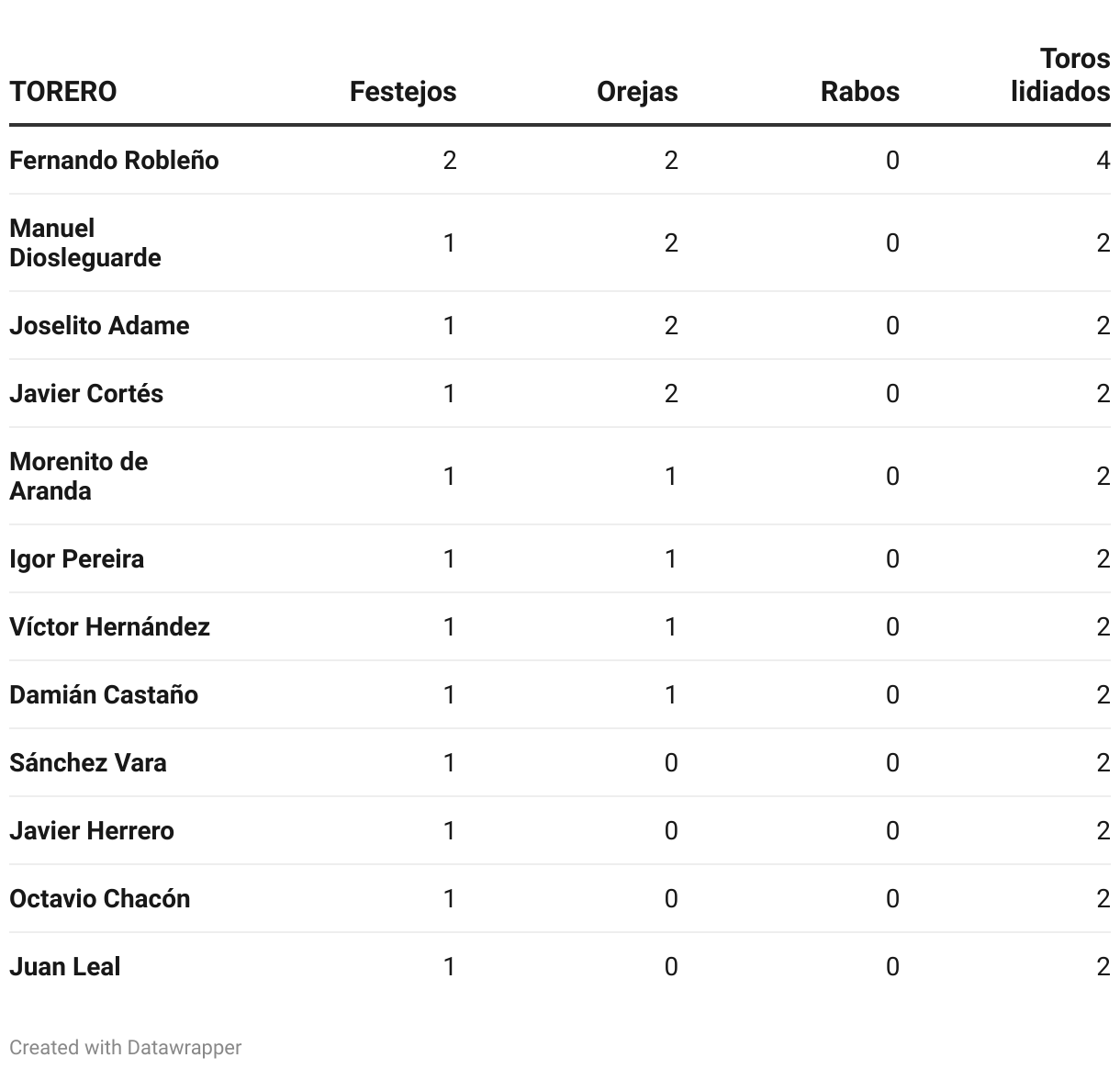Click the Igor Pereira row label
1120x1069 pixels.
(76, 559)
